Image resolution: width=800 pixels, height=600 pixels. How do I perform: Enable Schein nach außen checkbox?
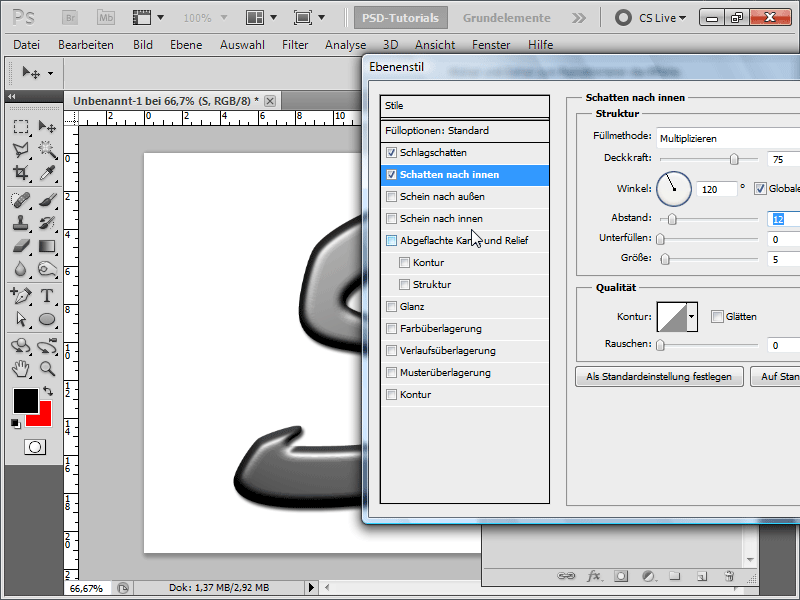tap(391, 196)
